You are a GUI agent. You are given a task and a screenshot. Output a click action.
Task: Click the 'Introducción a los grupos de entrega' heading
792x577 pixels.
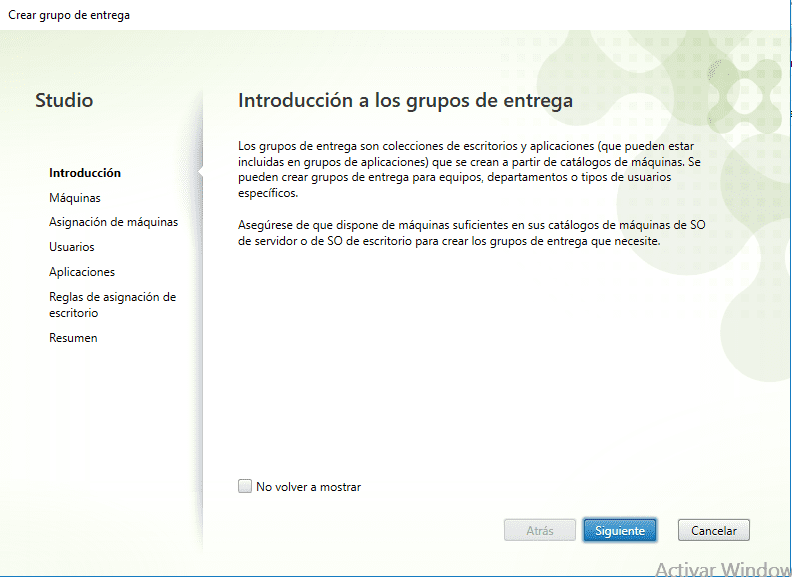(x=405, y=101)
